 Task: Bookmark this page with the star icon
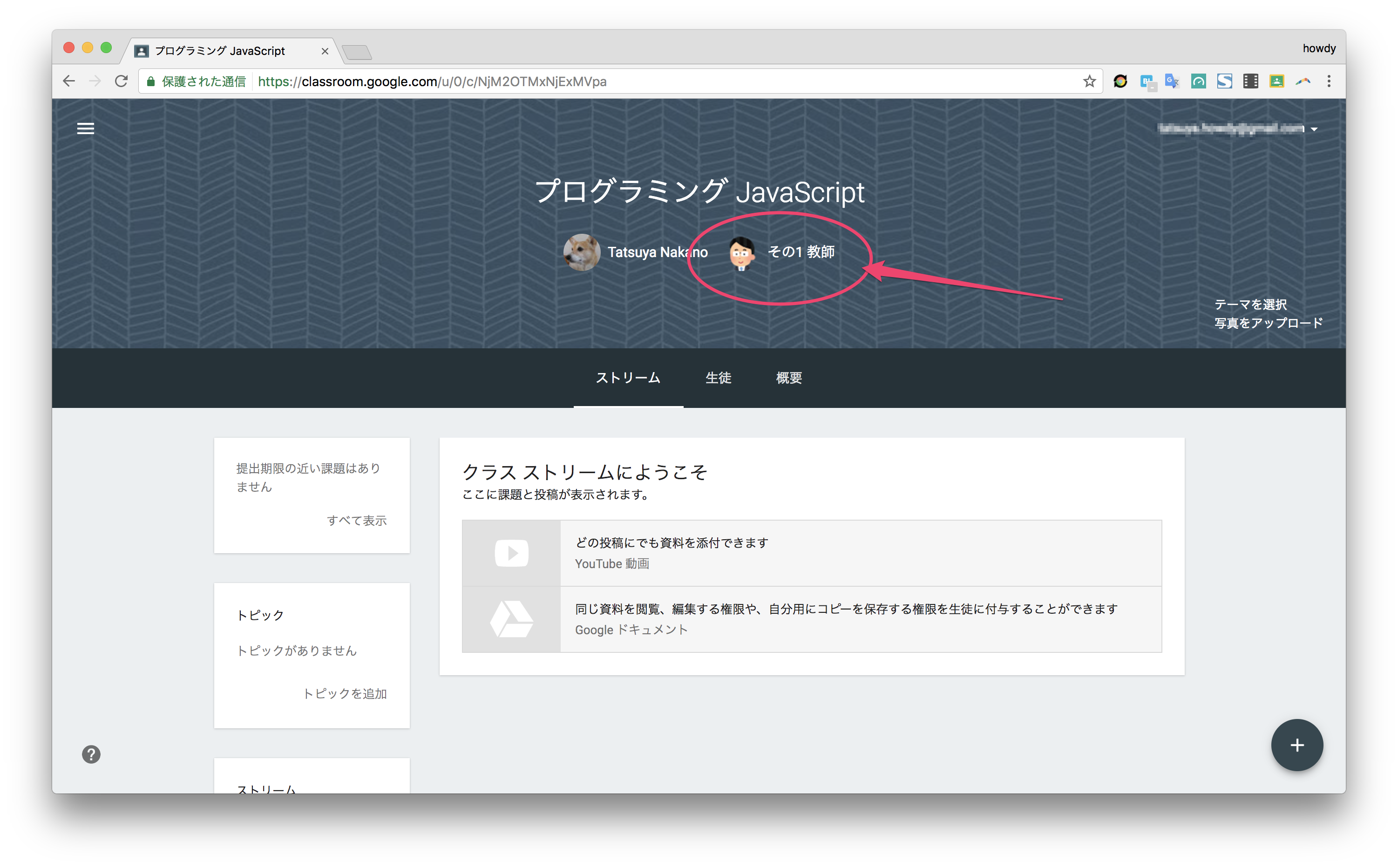(1089, 81)
